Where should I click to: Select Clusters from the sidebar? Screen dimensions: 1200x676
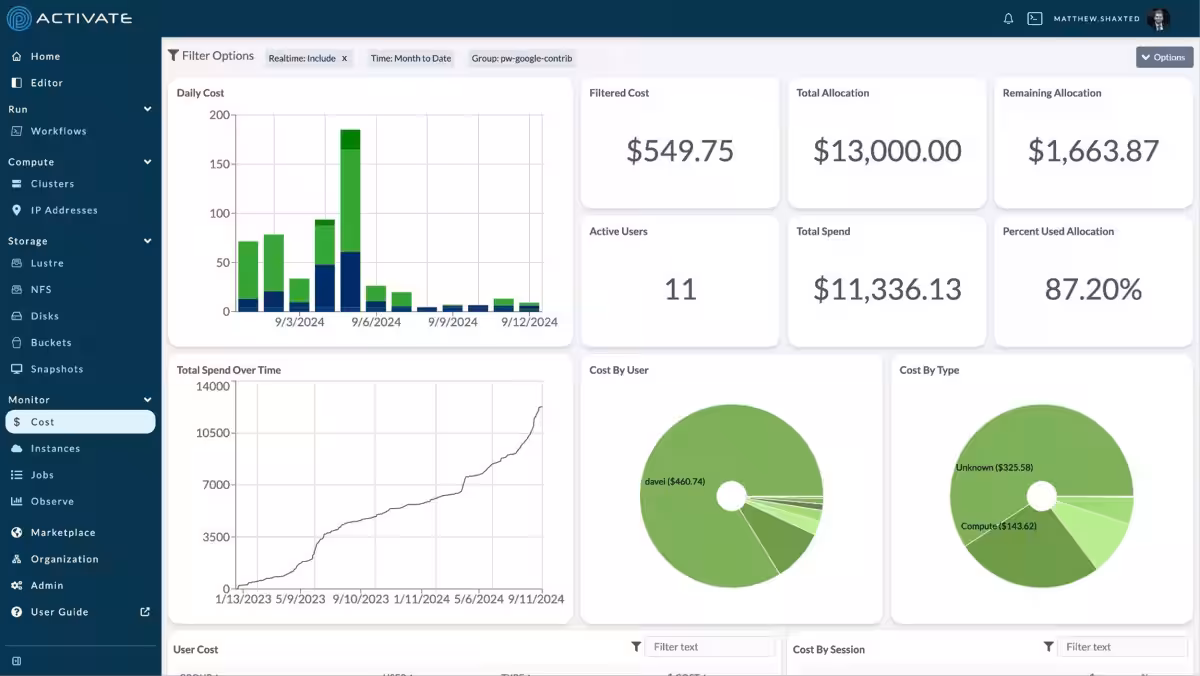[x=52, y=184]
